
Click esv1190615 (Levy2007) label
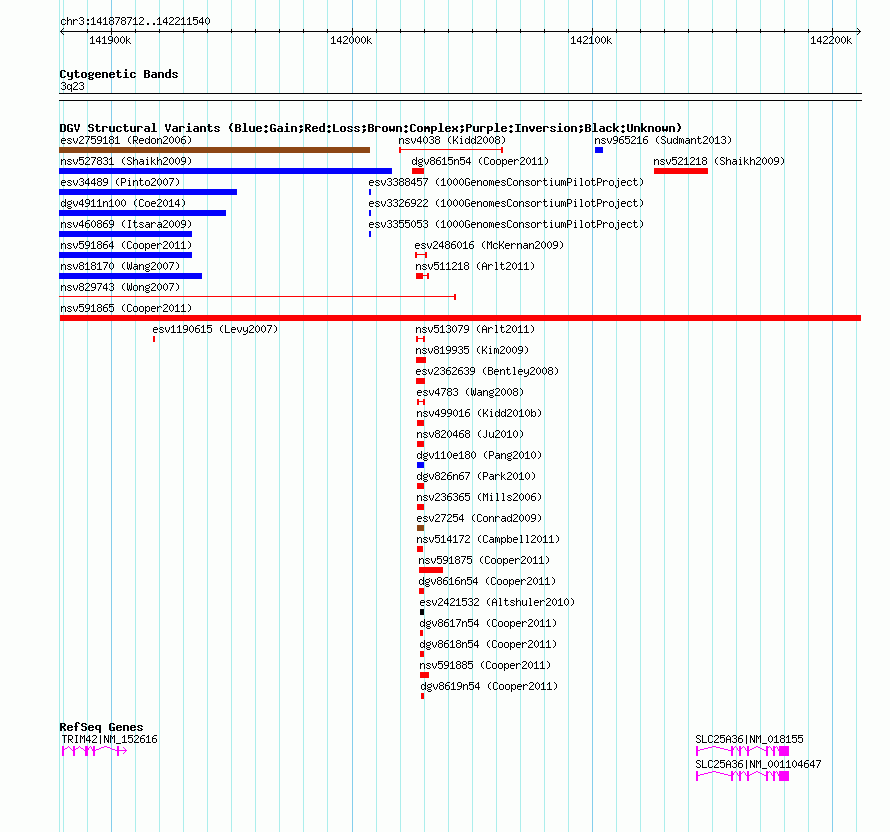click(x=215, y=329)
